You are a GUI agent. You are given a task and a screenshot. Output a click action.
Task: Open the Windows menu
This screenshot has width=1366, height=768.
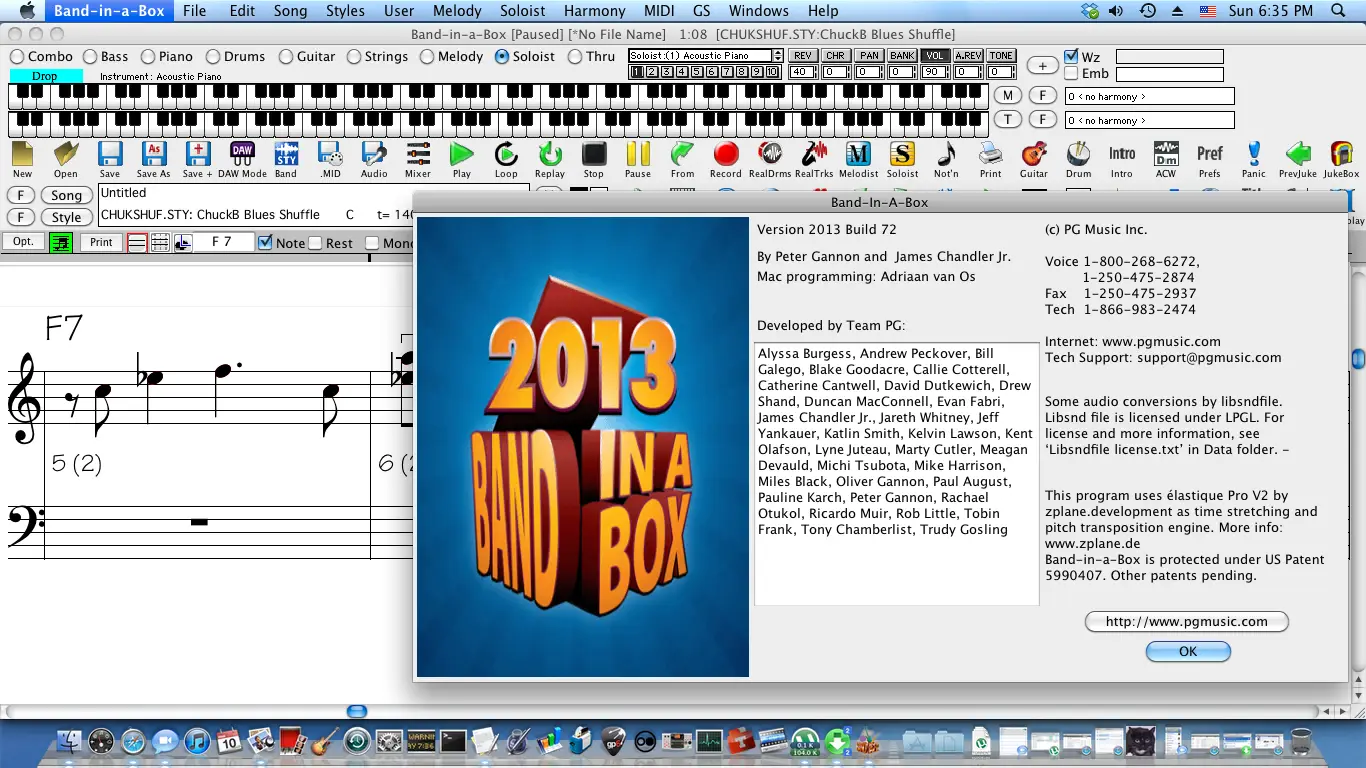click(x=759, y=11)
